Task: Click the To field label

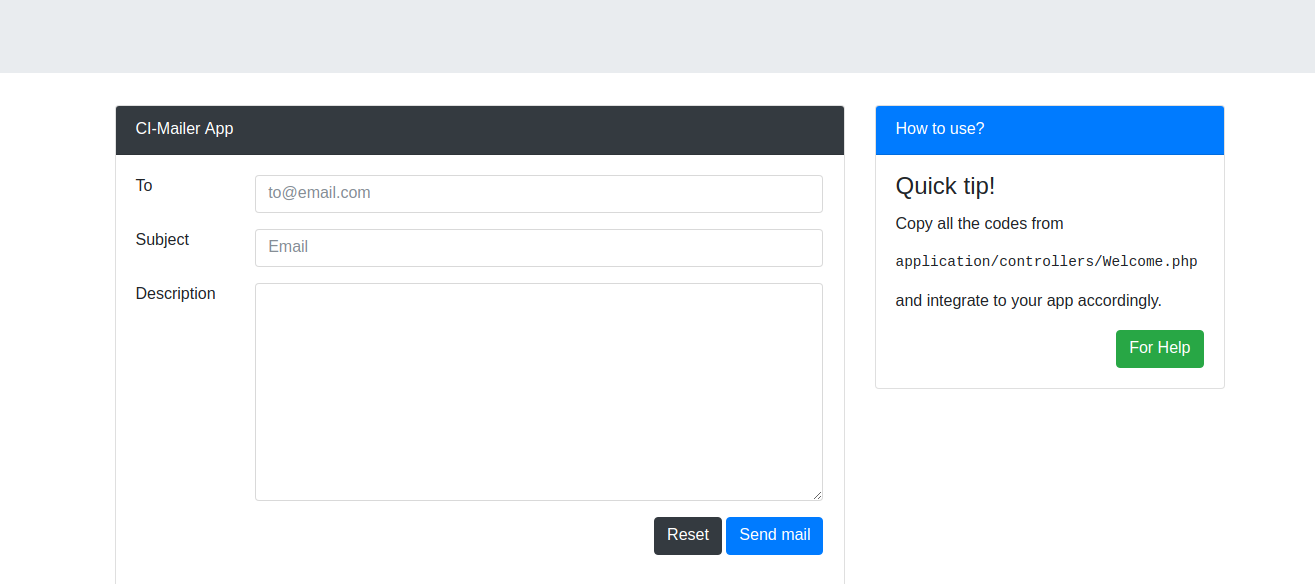Action: pyautogui.click(x=144, y=186)
